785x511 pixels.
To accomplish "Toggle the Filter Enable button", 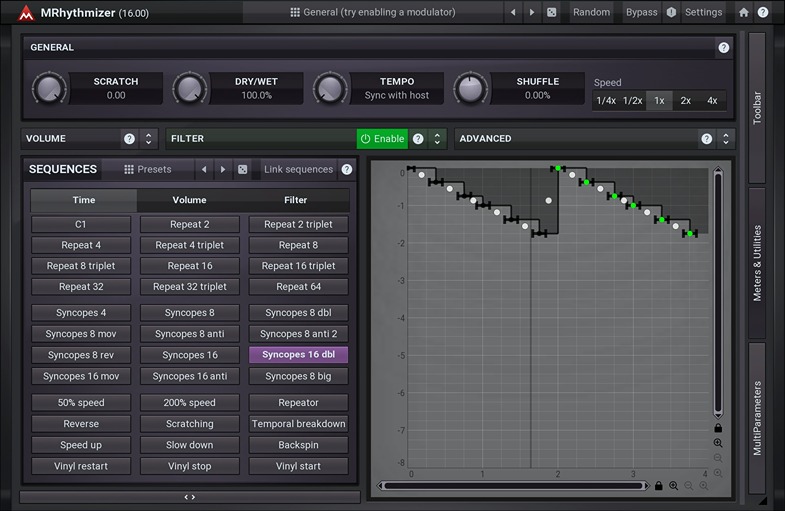I will [x=382, y=139].
